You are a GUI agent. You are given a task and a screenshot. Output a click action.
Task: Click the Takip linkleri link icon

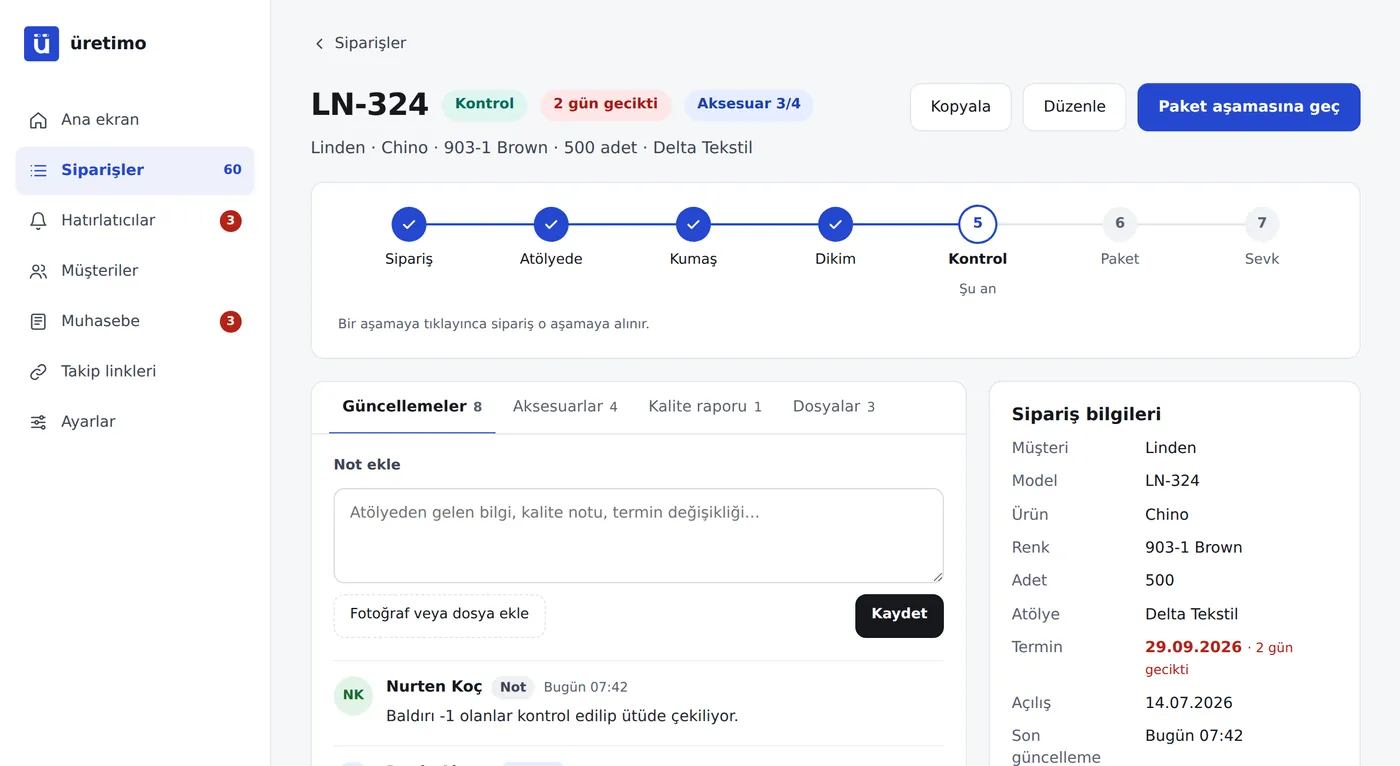[x=38, y=372]
